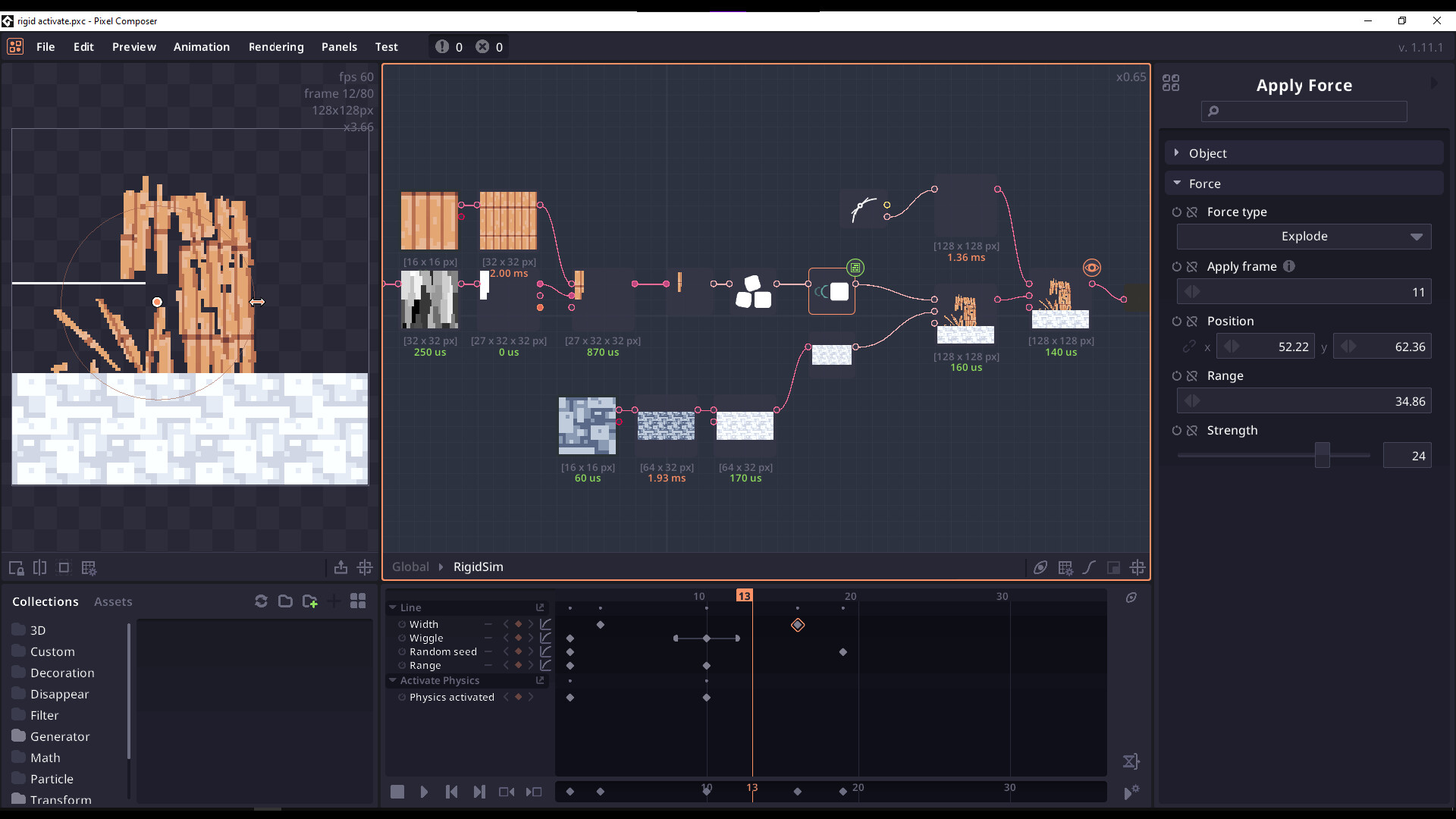Screen dimensions: 1456x819
Task: Click the graph settings/wrench icon
Action: 1065,567
